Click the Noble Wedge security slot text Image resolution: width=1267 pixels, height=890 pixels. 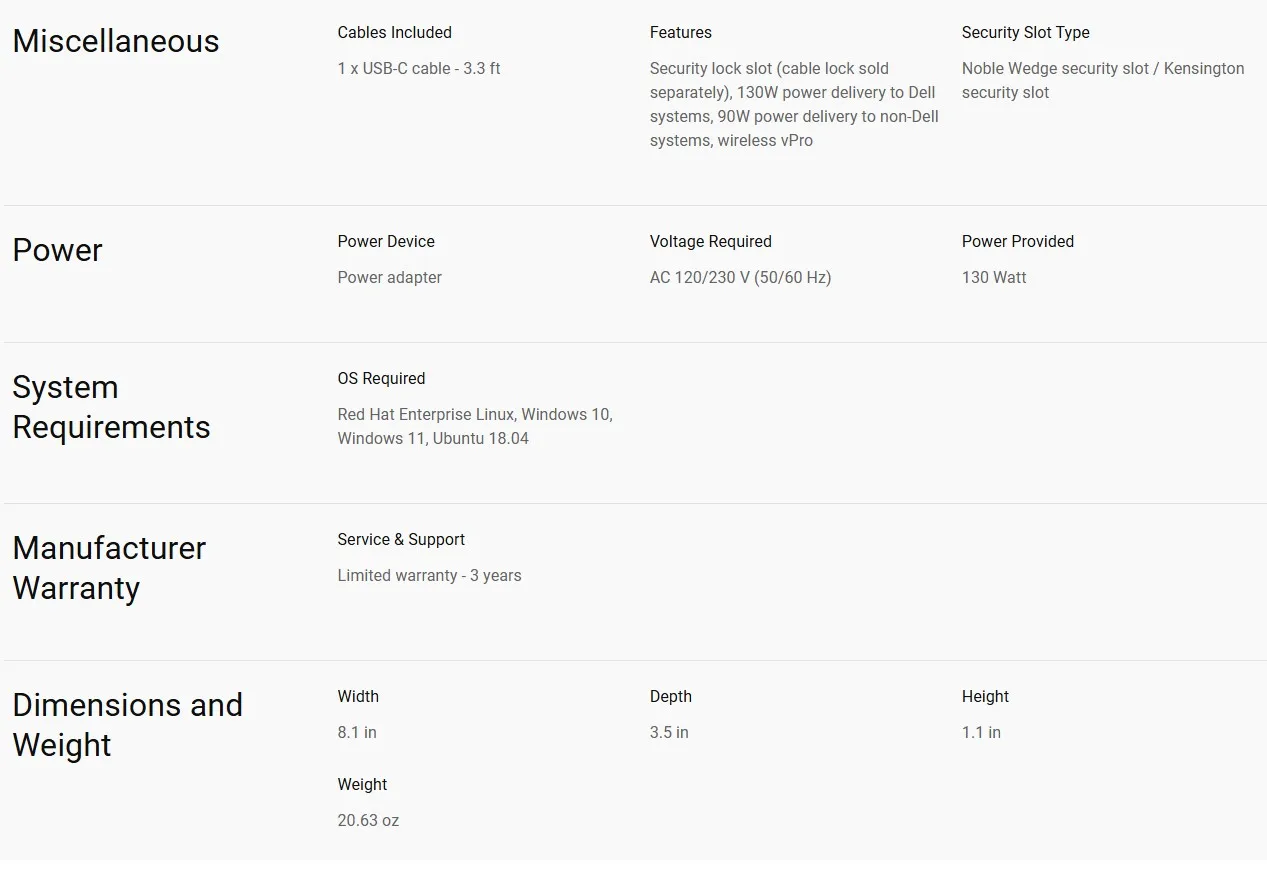pyautogui.click(x=1103, y=80)
